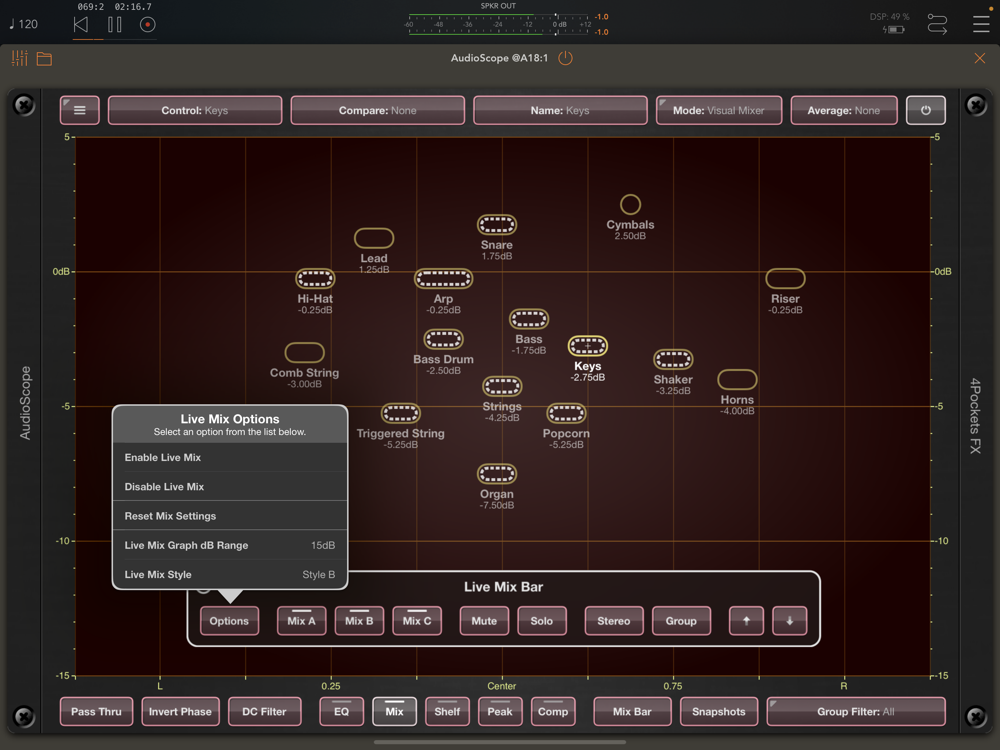Open the preset folder icon
1000x750 pixels.
[44, 59]
